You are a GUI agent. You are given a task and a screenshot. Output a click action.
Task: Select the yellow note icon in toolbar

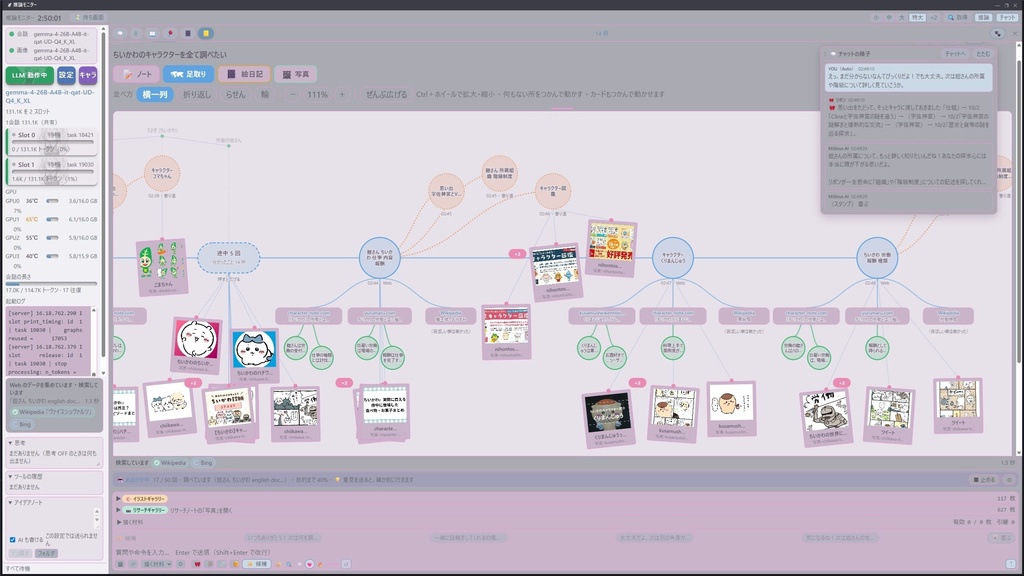[205, 33]
